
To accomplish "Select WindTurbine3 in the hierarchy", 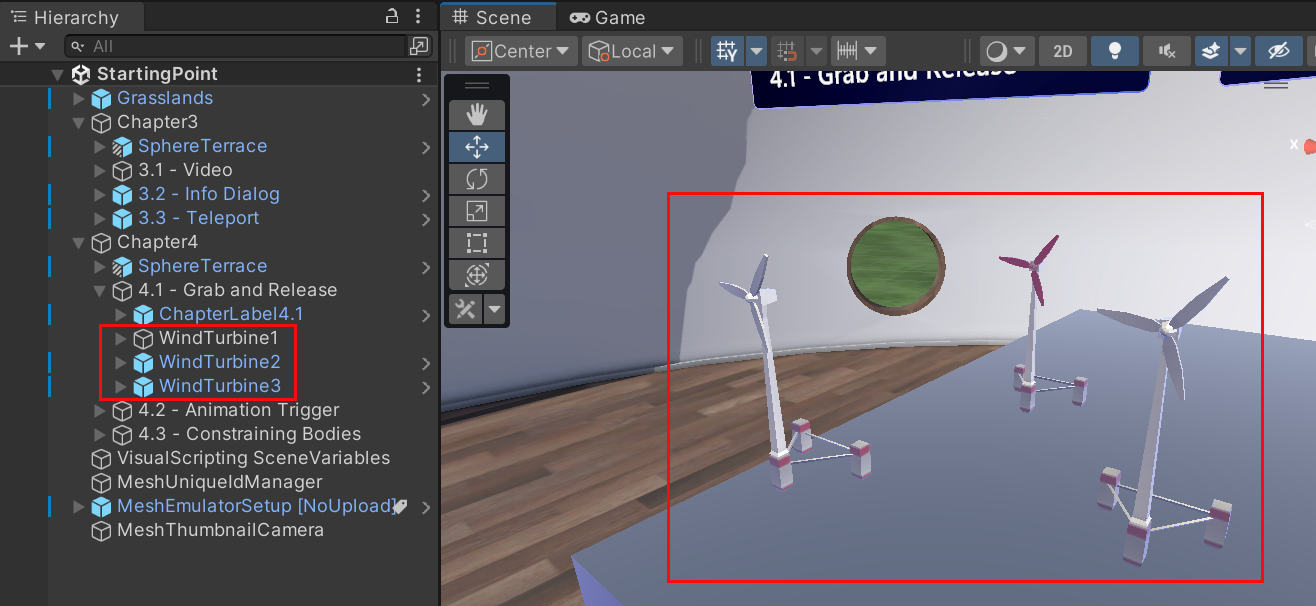I will 219,386.
